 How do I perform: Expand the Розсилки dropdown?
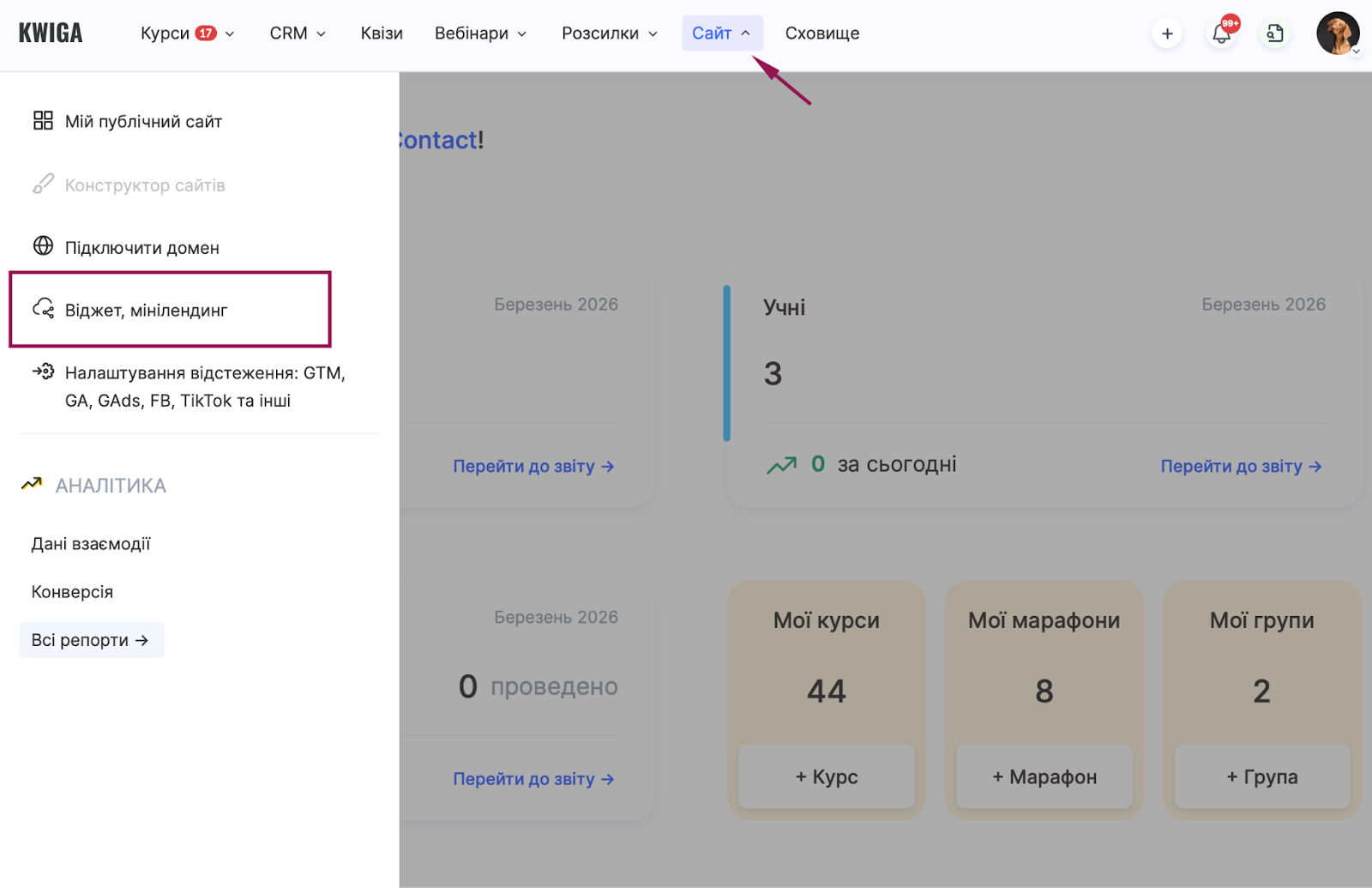[609, 33]
